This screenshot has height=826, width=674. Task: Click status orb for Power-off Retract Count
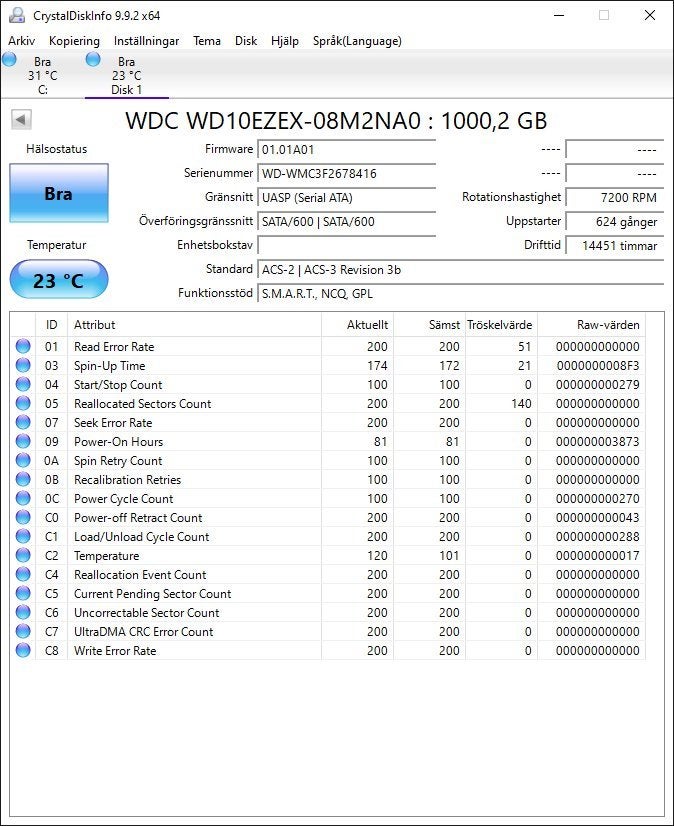(x=23, y=517)
